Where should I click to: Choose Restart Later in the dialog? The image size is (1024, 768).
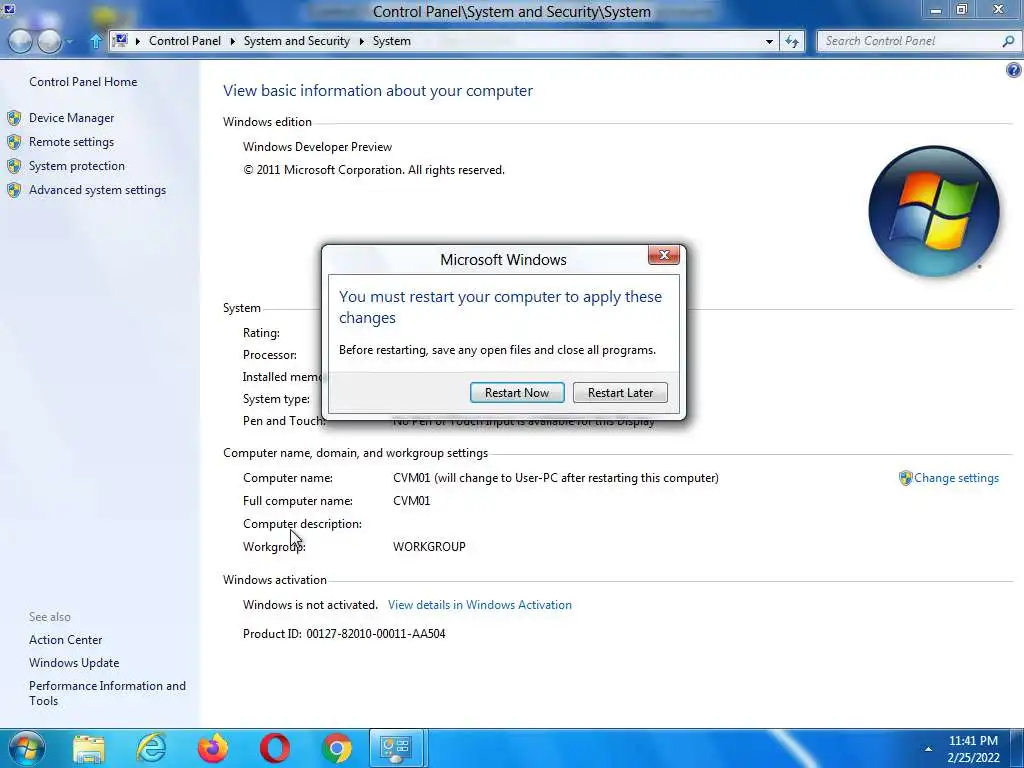click(620, 392)
